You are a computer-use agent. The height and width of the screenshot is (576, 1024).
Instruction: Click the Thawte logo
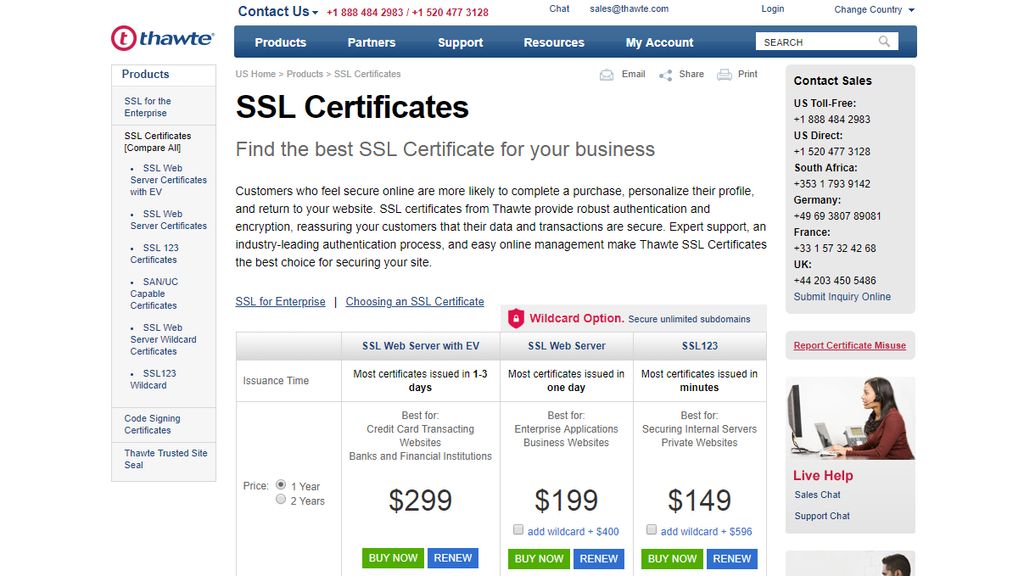click(161, 38)
